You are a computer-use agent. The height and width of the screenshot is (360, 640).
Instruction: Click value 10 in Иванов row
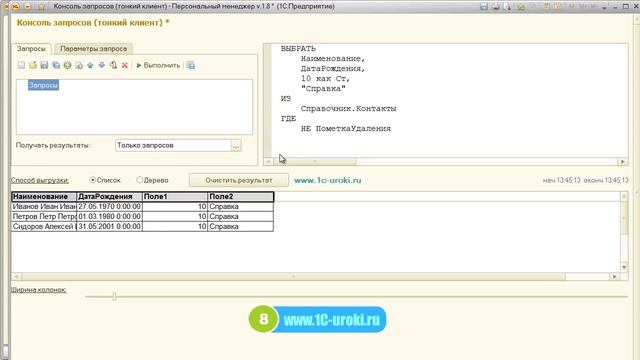(175, 207)
